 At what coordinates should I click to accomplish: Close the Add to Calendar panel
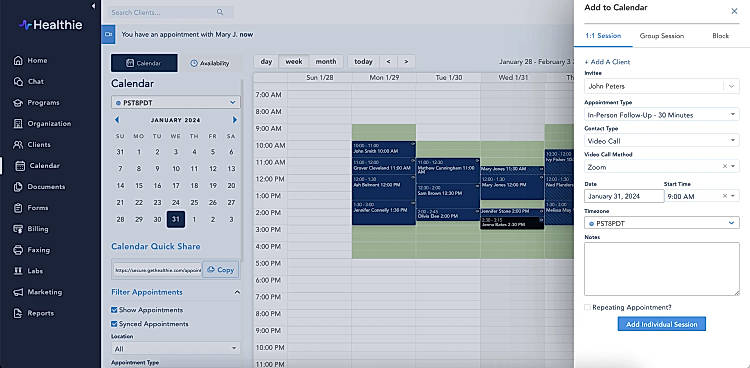click(734, 11)
